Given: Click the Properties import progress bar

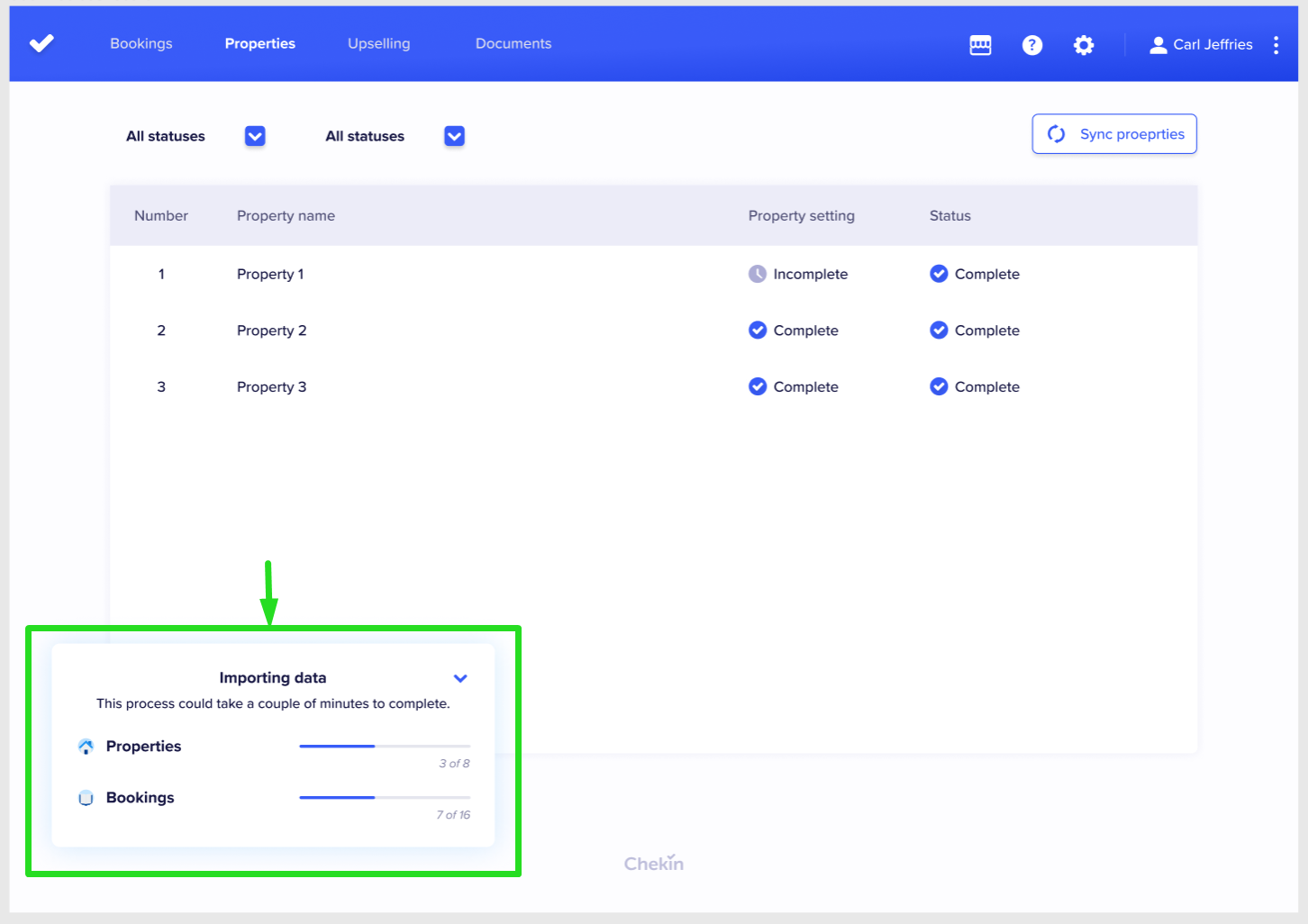Looking at the screenshot, I should [385, 747].
